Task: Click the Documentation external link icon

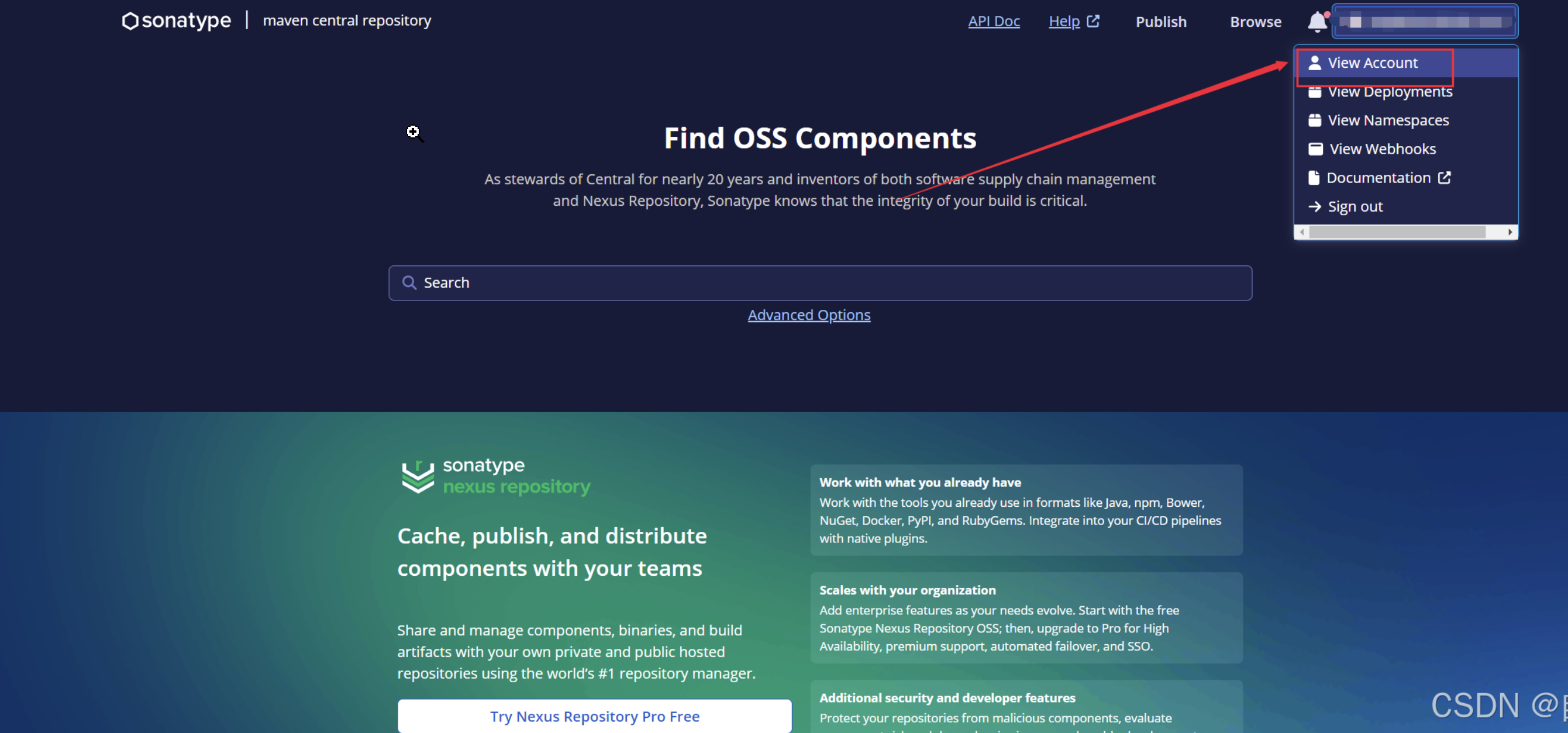Action: point(1445,178)
